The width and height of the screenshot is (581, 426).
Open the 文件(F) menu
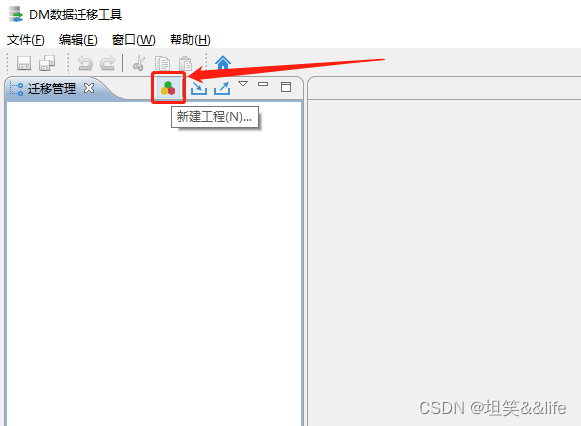26,39
